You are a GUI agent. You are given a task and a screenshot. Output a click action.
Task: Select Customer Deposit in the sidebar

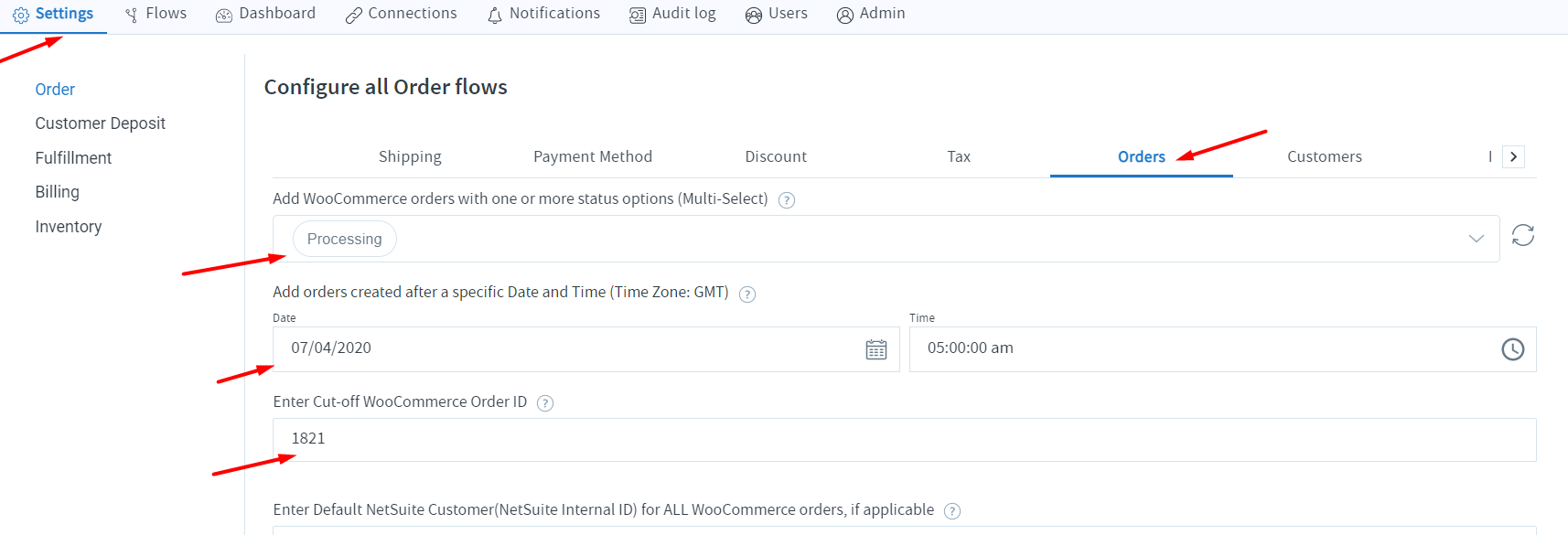tap(101, 123)
